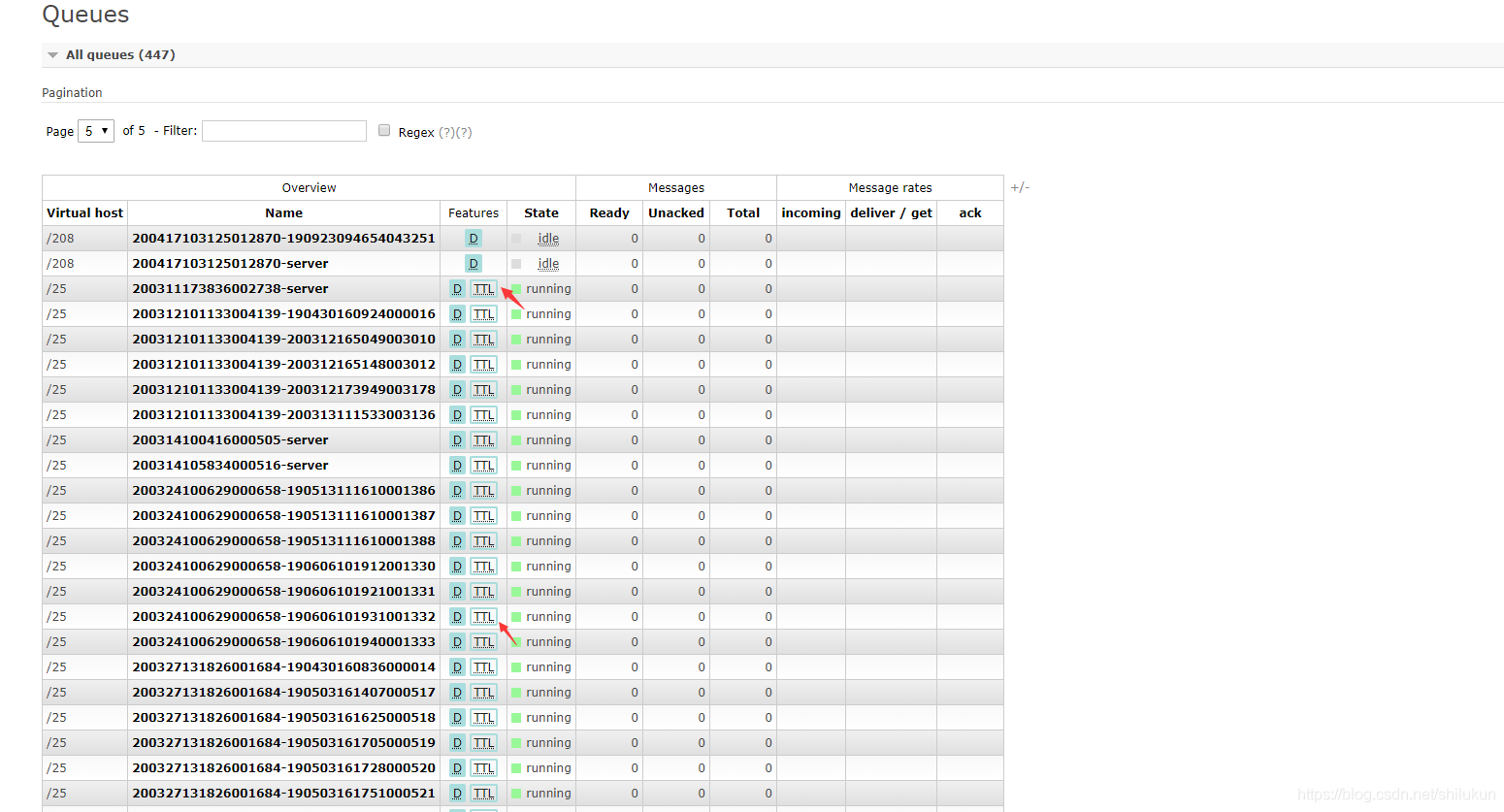Click D badge for queue ending 40001333
The height and width of the screenshot is (812, 1504).
point(457,642)
